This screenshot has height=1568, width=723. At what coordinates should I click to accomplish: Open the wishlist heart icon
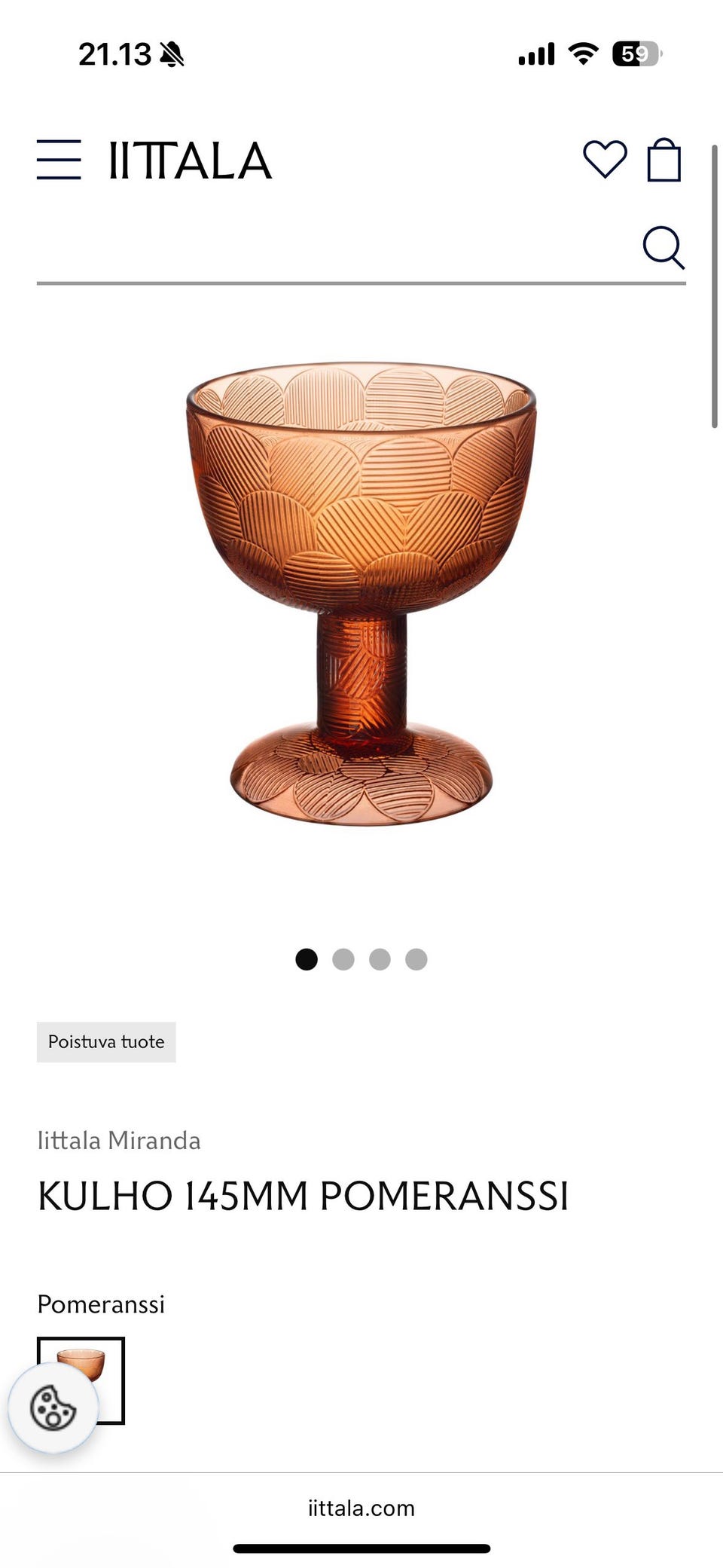click(605, 160)
